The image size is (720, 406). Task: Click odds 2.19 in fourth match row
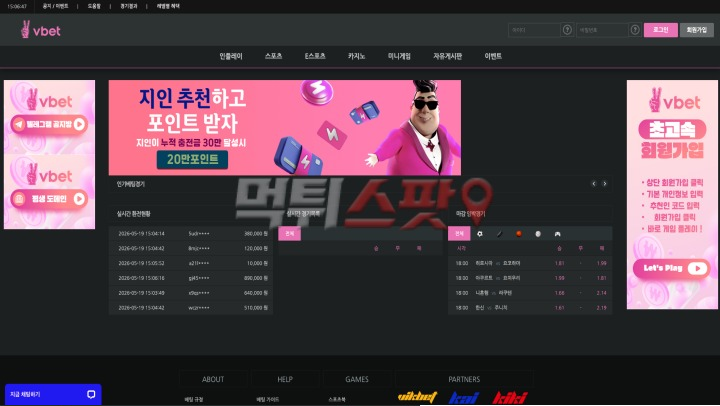(x=602, y=308)
